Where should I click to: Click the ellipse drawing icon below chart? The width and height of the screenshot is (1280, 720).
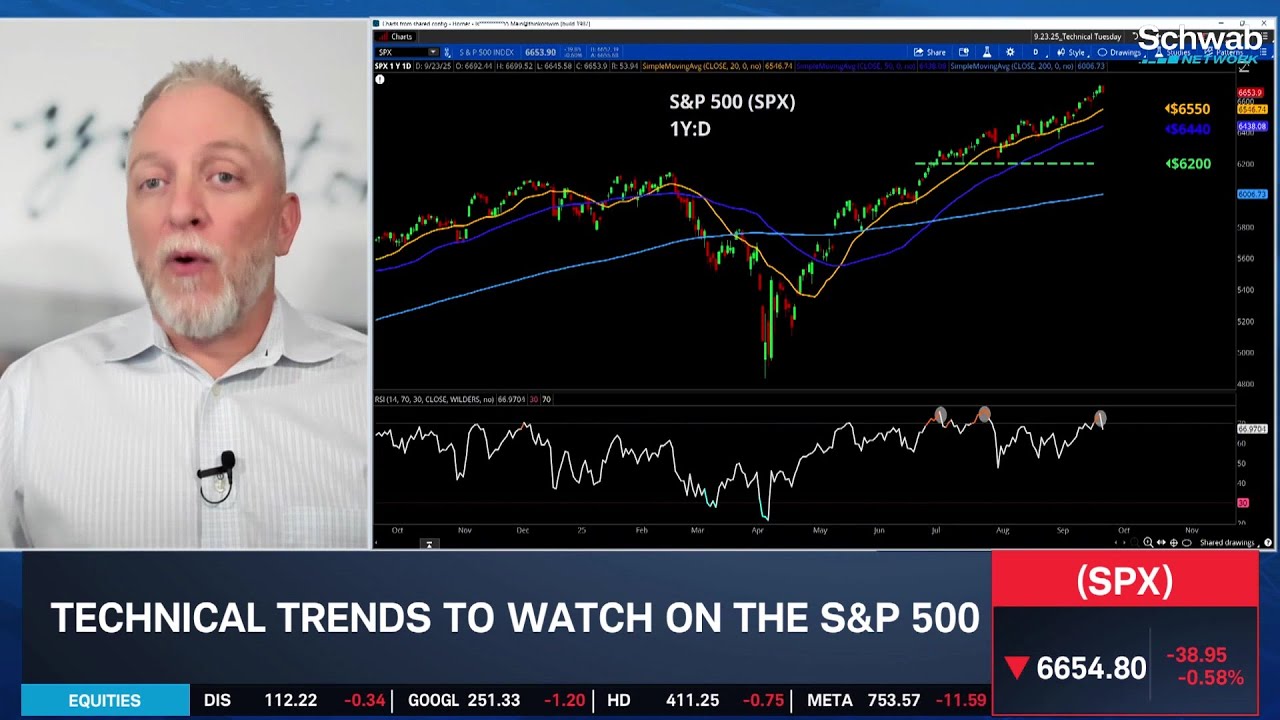point(1186,542)
